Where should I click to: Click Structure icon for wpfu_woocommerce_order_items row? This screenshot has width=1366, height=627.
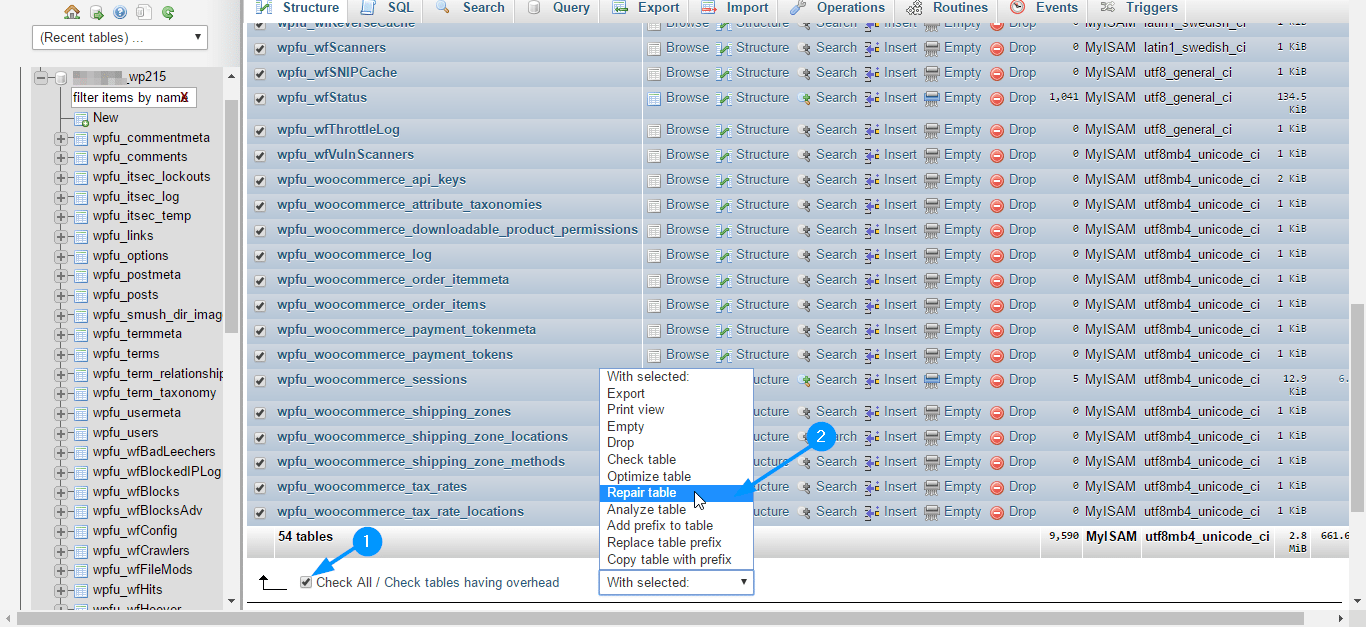coord(725,305)
